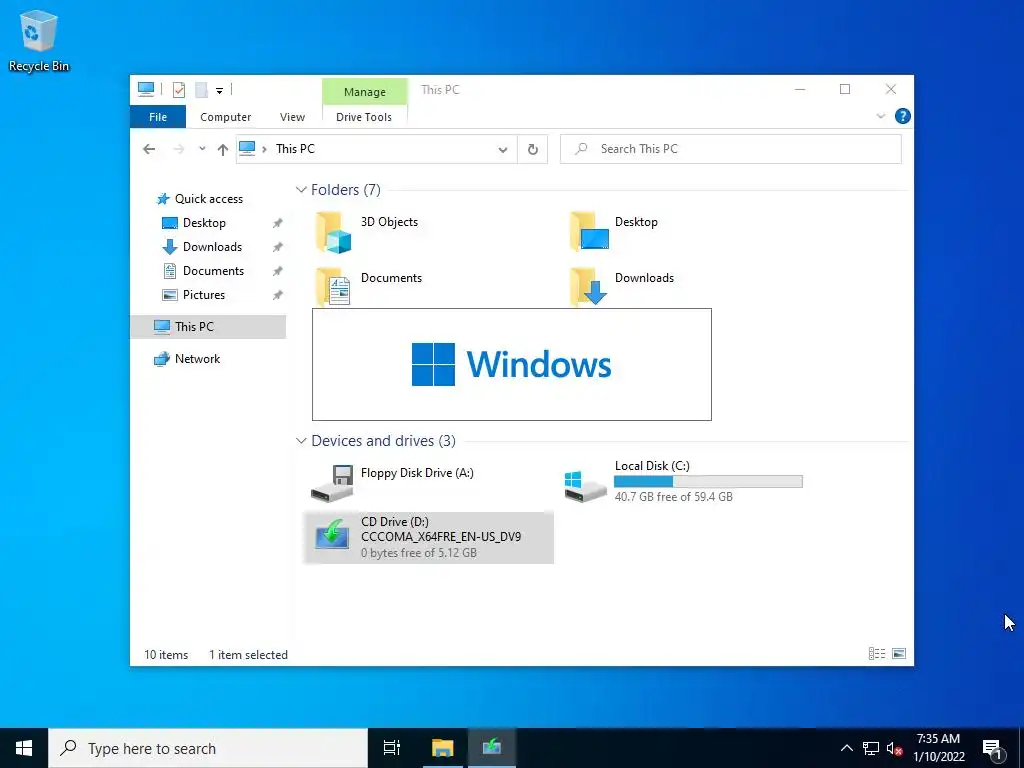Expand the ribbon with the chevron arrow
Image resolution: width=1024 pixels, height=768 pixels.
click(x=880, y=116)
